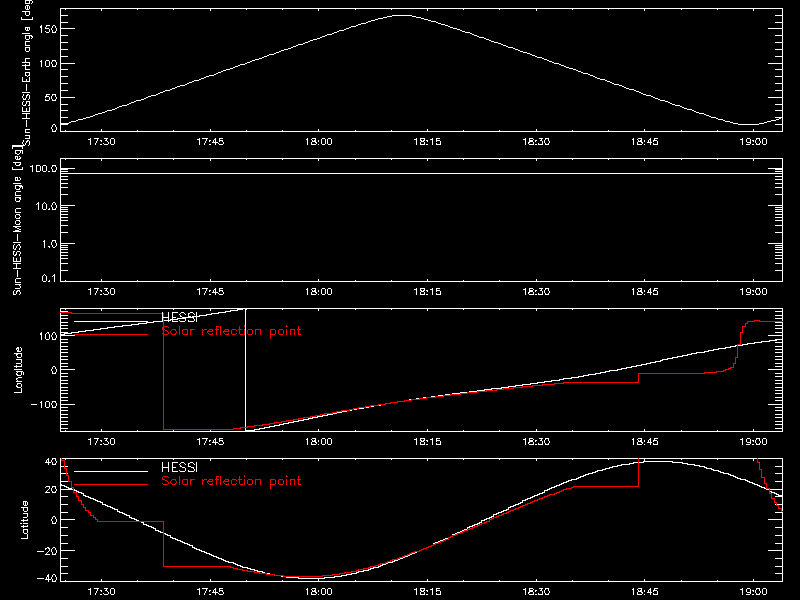
Task: Click the -100 tick on Longitude axis
Action: click(x=44, y=404)
